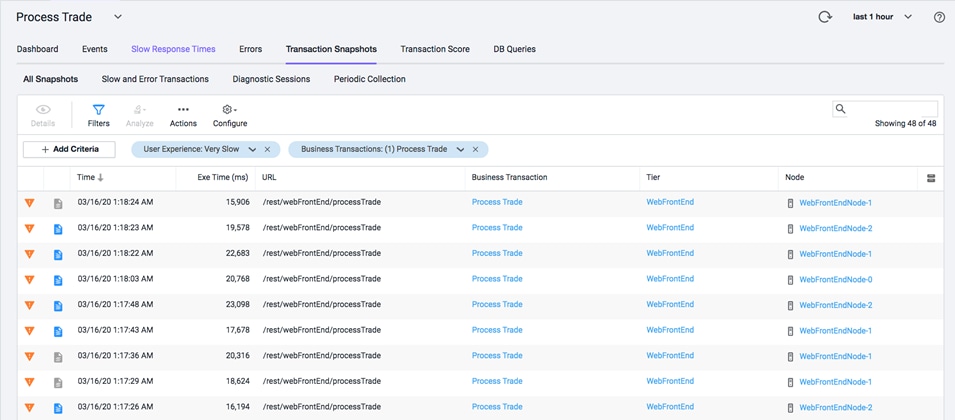
Task: Open the last 1 hour time range dropdown
Action: tap(882, 17)
